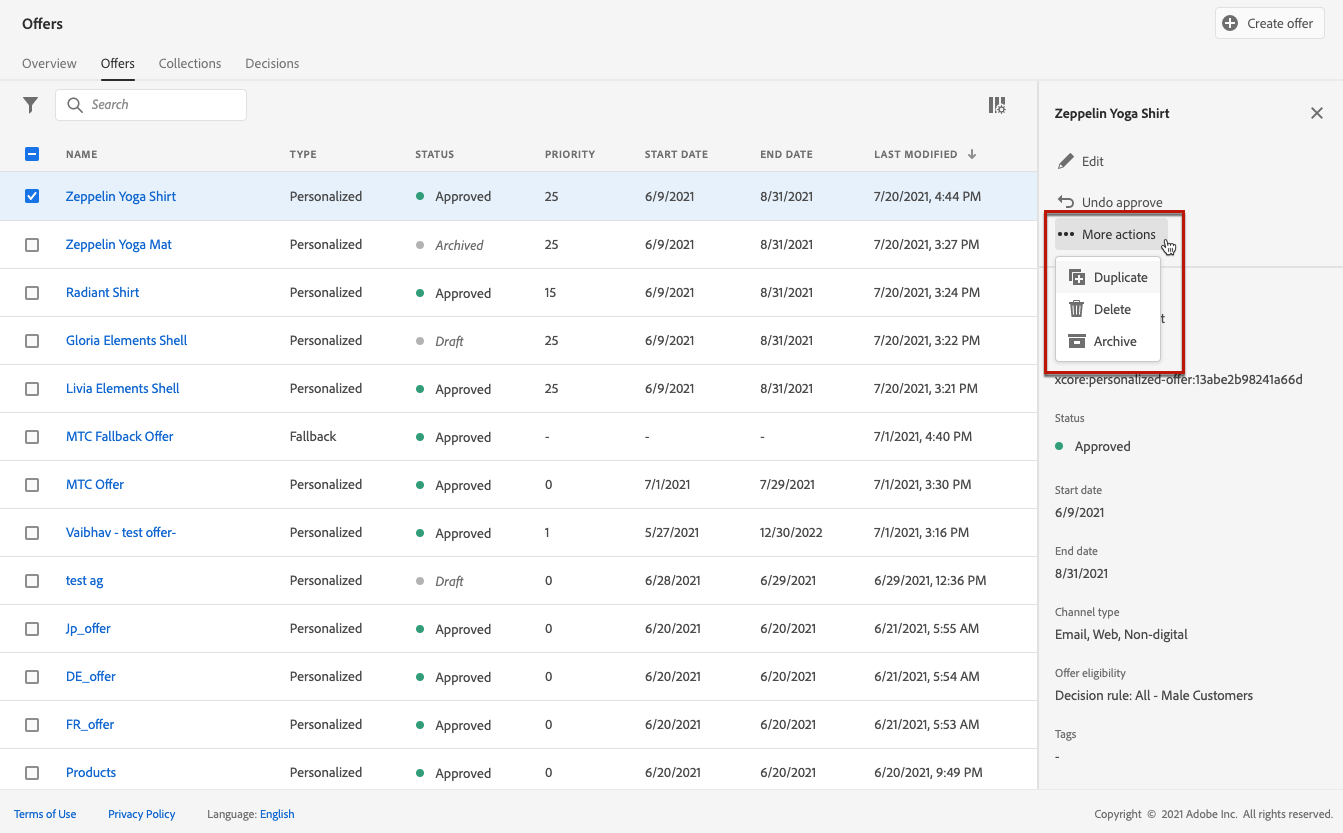Select Duplicate from the actions menu
Screen dimensions: 1343x833
1108,277
